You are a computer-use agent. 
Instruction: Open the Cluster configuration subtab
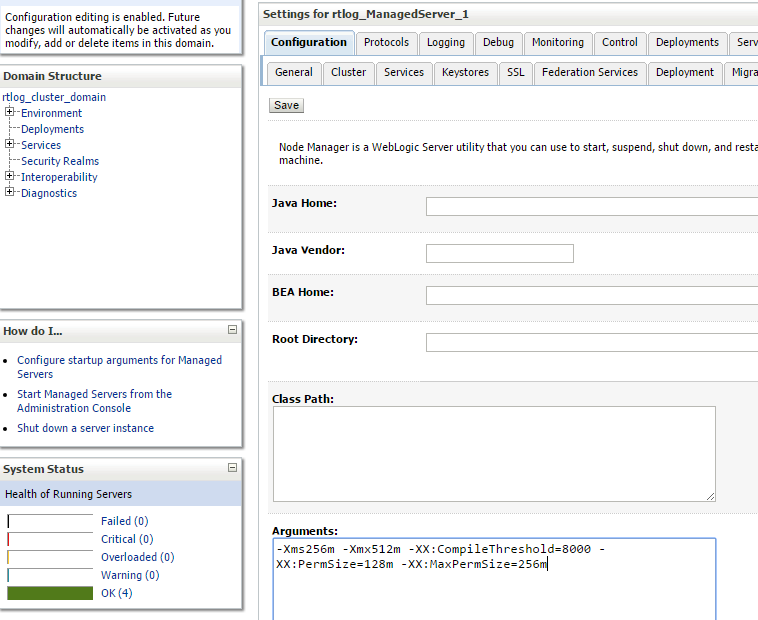coord(349,72)
